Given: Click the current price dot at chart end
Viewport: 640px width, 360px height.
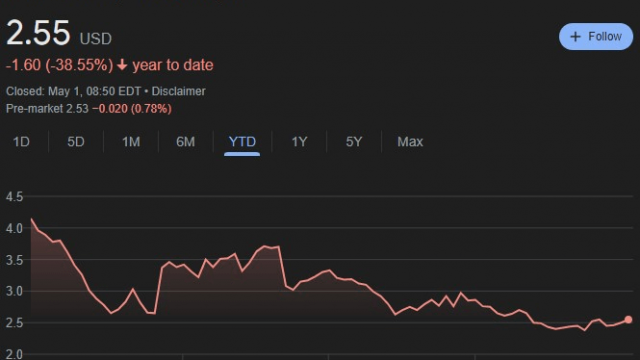Looking at the screenshot, I should [x=628, y=320].
